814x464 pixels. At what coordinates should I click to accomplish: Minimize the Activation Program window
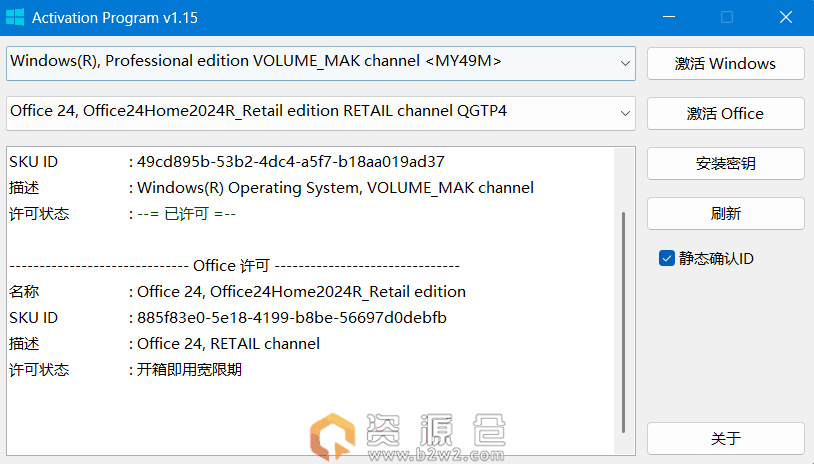coord(669,17)
